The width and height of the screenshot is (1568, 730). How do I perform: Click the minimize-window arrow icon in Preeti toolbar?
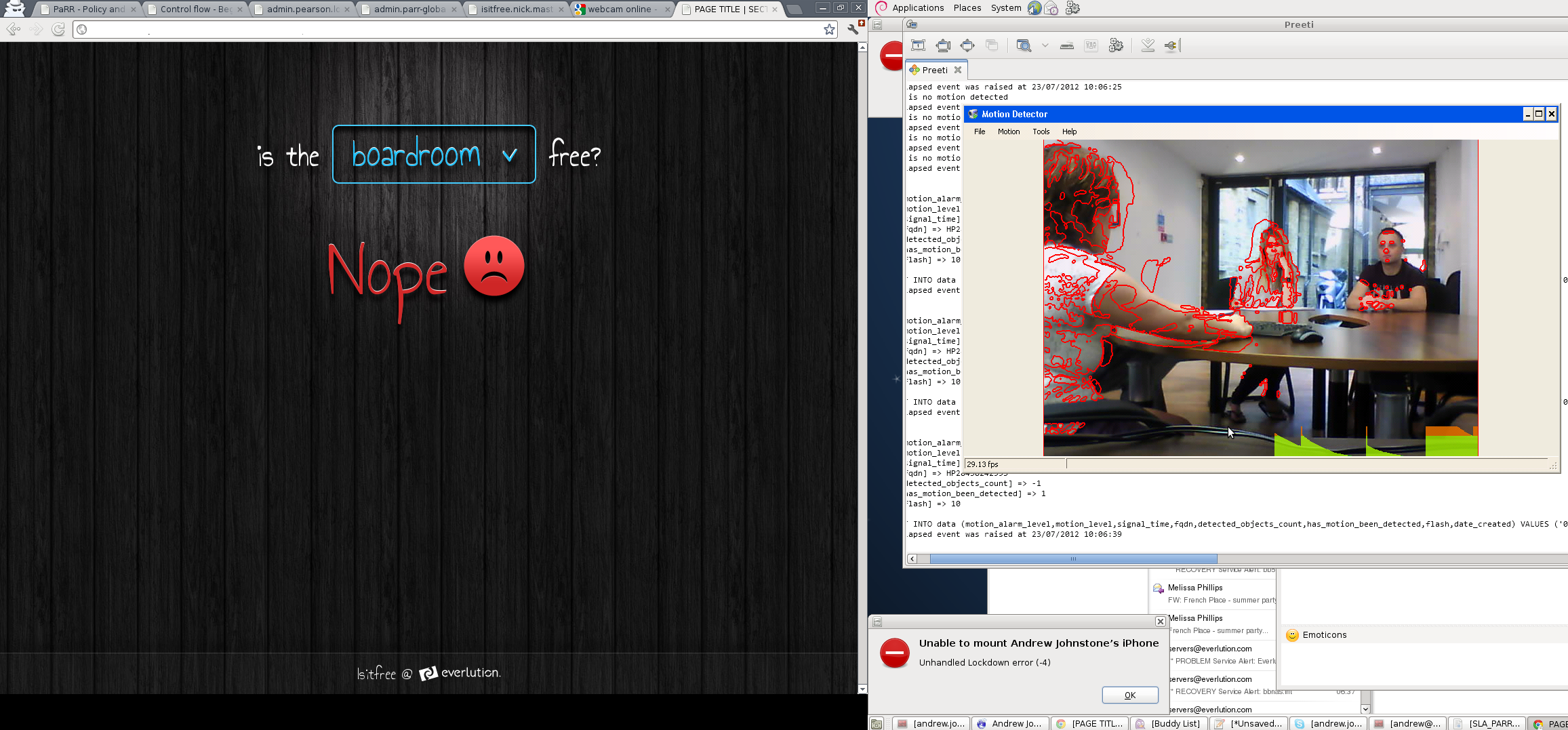pos(1148,45)
